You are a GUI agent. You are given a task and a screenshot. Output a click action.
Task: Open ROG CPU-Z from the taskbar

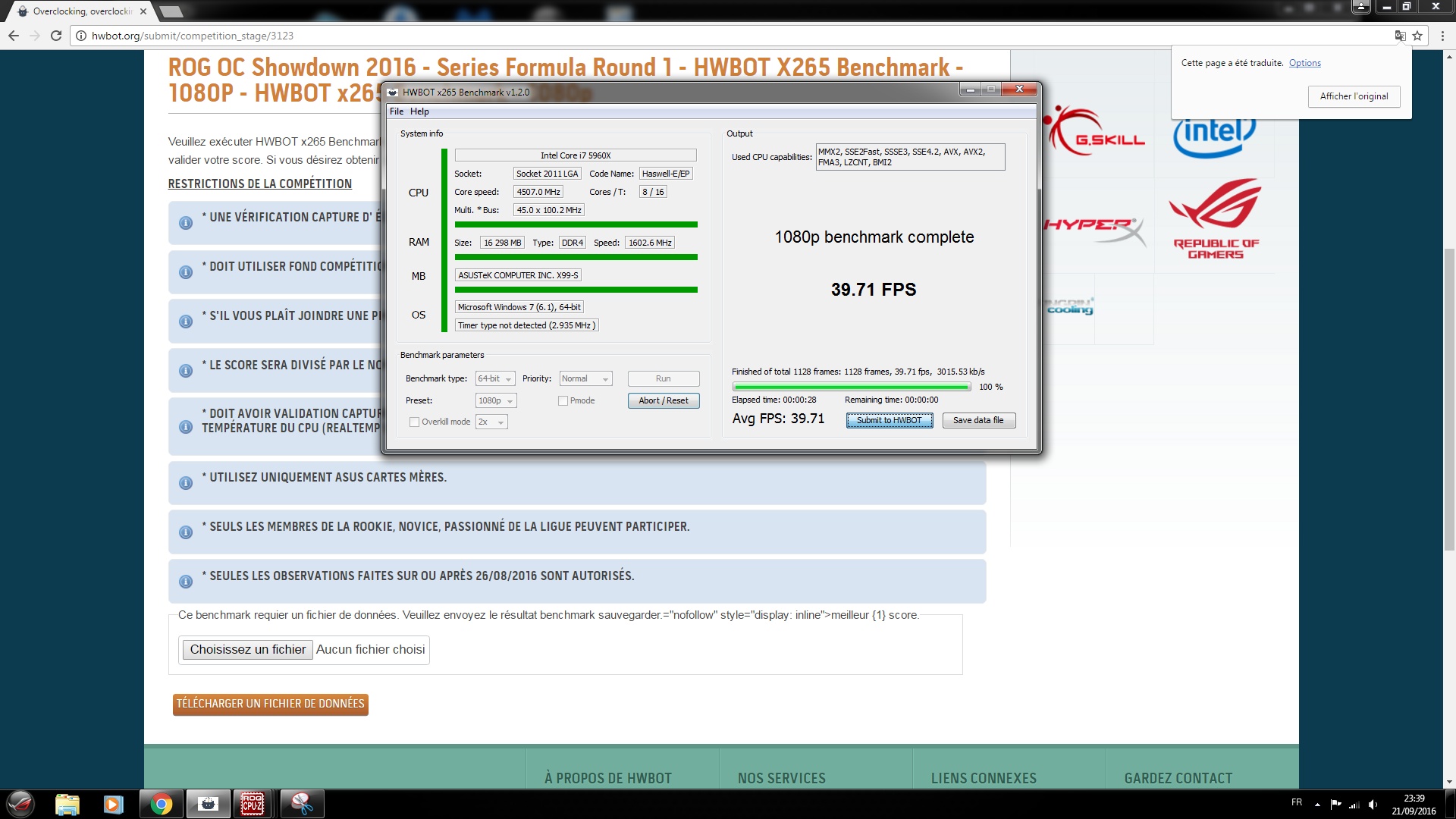coord(253,804)
